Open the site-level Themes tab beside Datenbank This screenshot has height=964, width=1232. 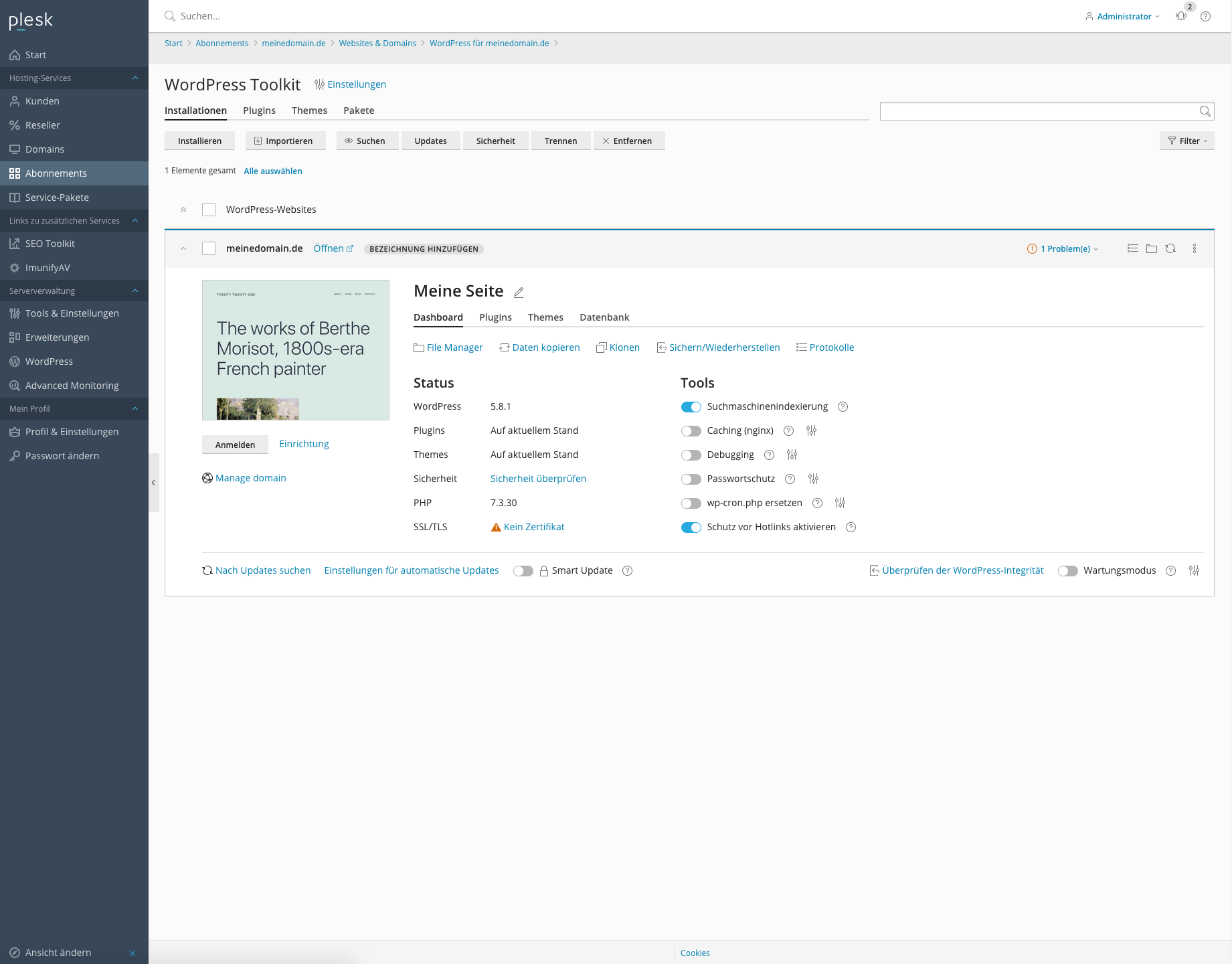click(545, 317)
